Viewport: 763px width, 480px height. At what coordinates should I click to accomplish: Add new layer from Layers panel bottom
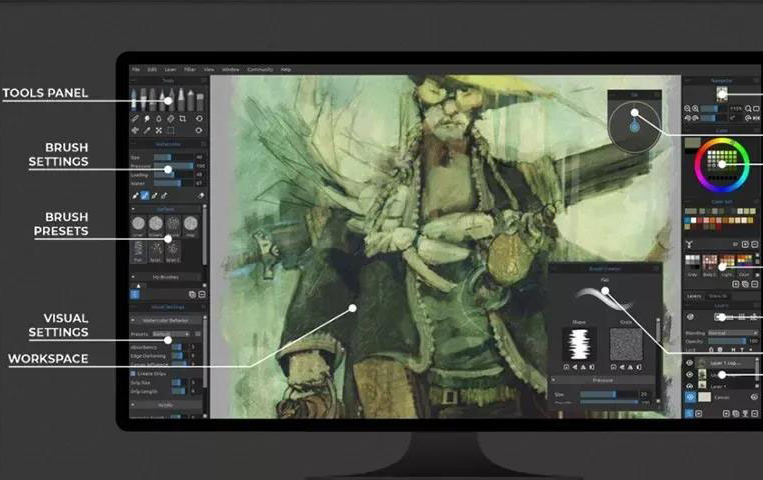[x=726, y=413]
